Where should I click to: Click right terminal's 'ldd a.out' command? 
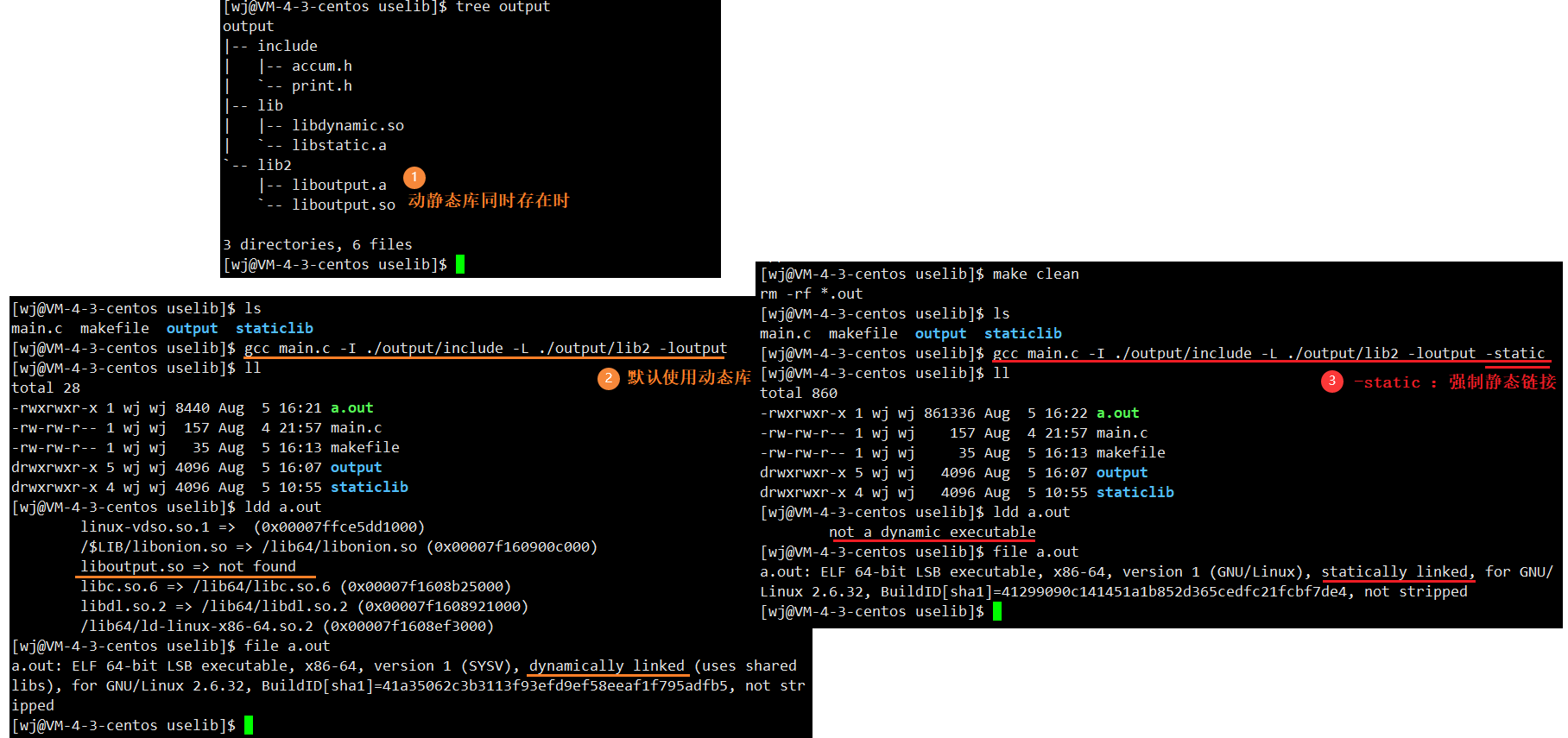point(1032,512)
